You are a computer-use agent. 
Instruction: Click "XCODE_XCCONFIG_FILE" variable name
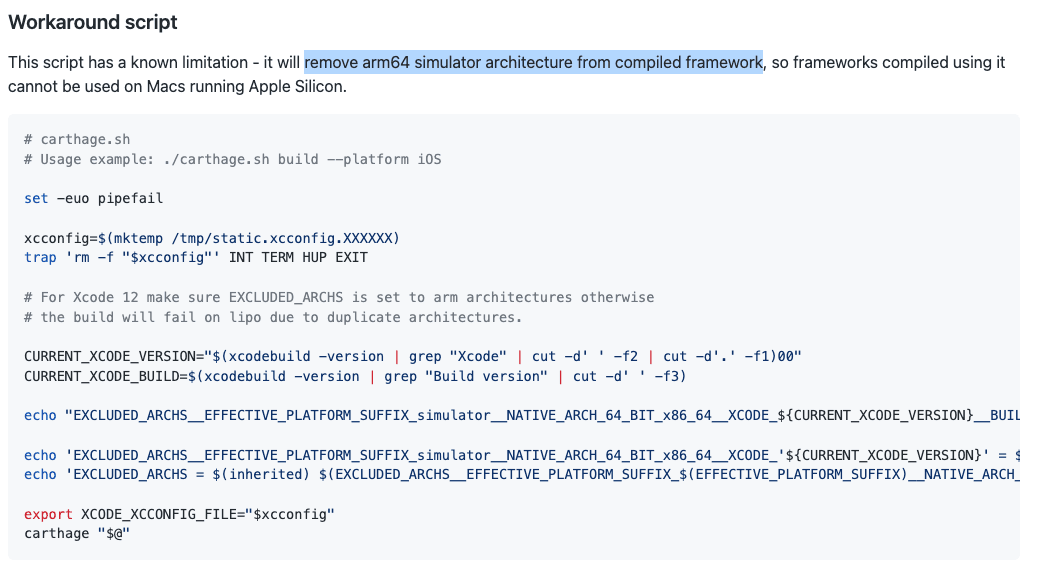click(158, 514)
